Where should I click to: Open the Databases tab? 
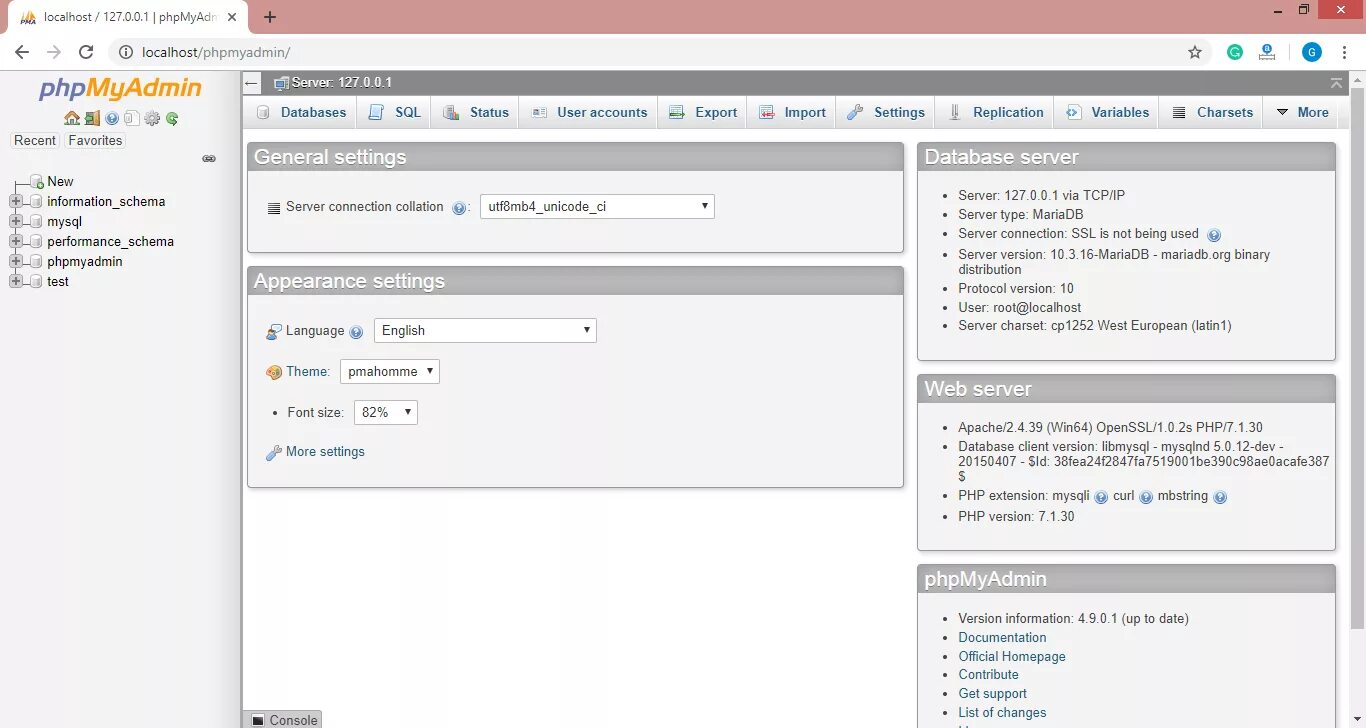click(x=300, y=112)
